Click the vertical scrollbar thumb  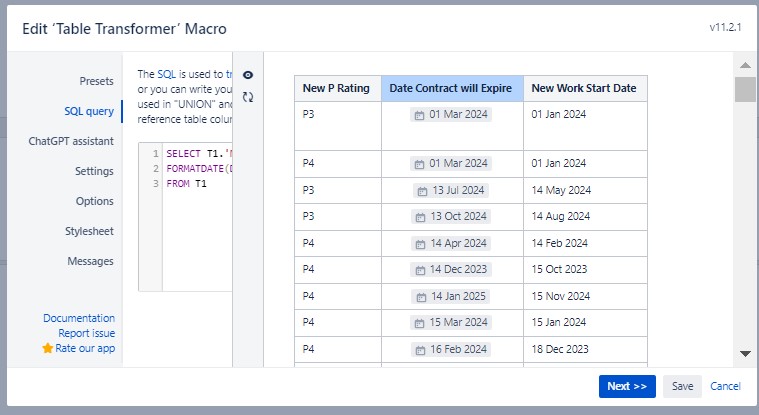tap(745, 90)
